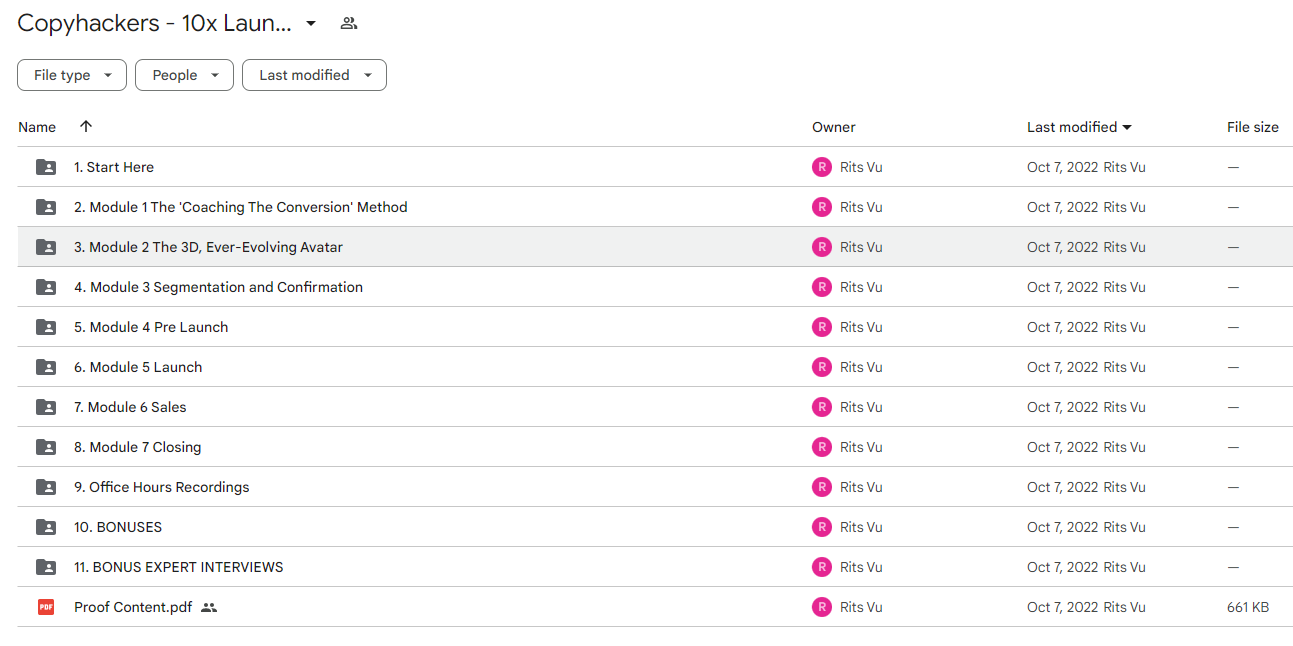Open the Copyhackers folder title dropdown arrow

(x=311, y=23)
